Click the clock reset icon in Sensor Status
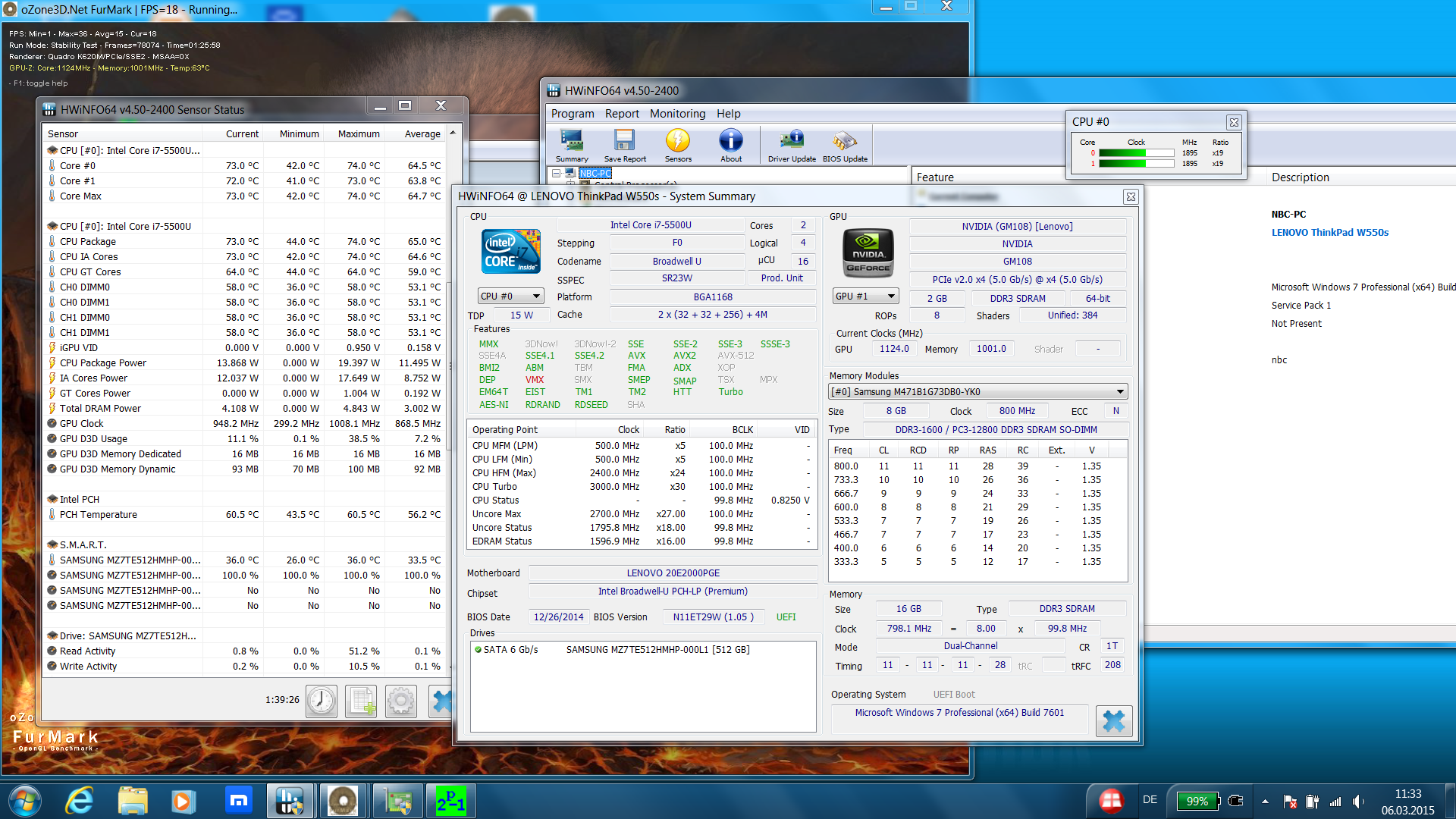The image size is (1456, 819). click(x=322, y=701)
